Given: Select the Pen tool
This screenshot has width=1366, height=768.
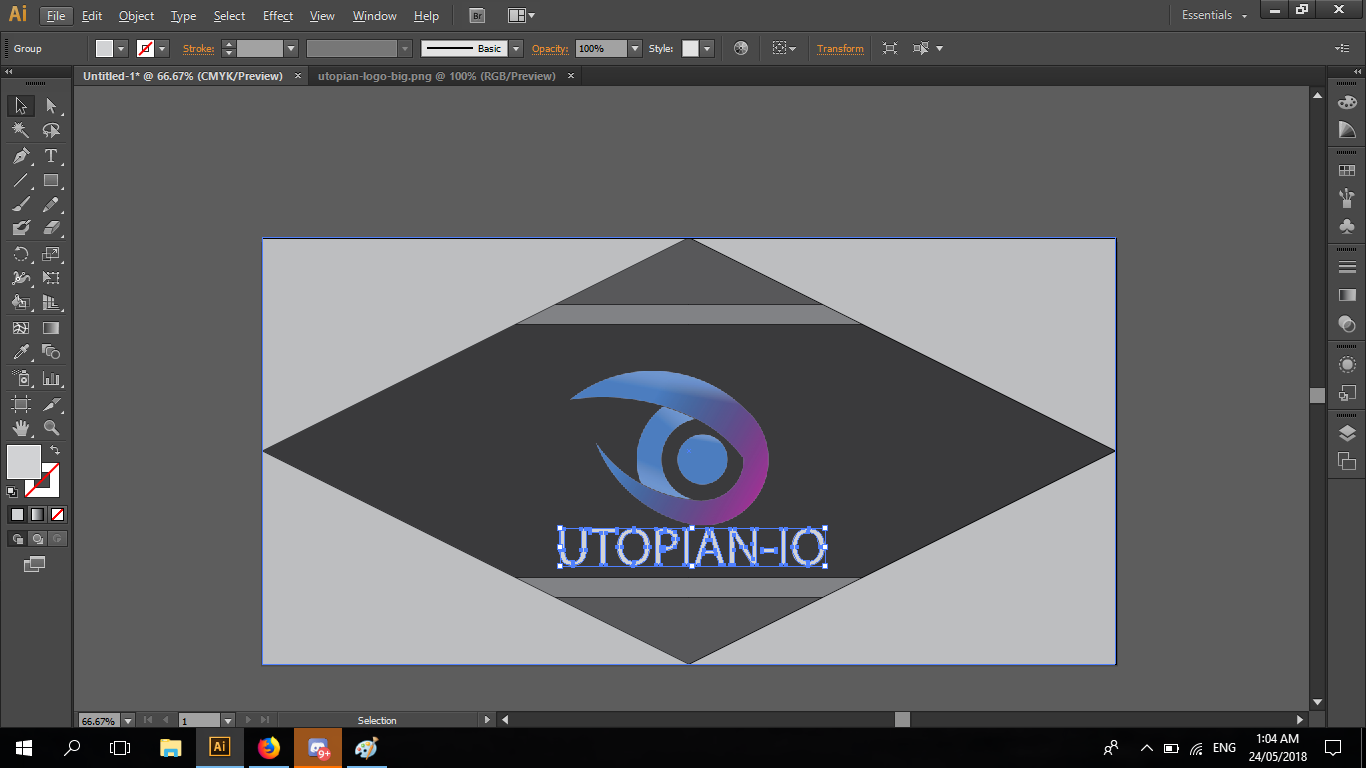Looking at the screenshot, I should (20, 156).
